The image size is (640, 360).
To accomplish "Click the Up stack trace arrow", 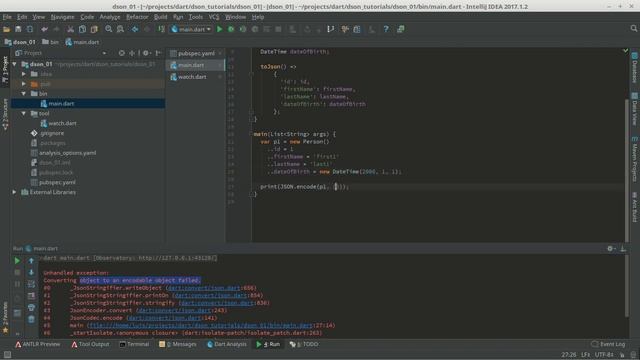I will [31, 260].
